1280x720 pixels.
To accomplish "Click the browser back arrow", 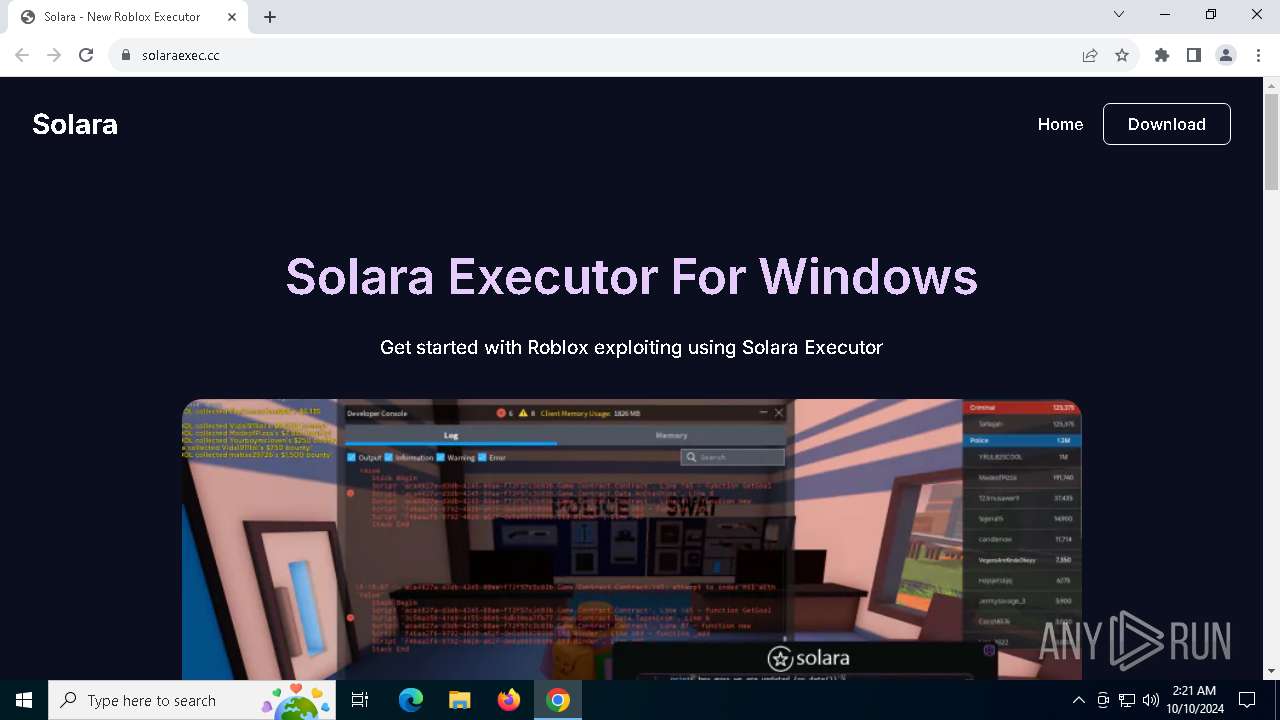I will point(22,55).
